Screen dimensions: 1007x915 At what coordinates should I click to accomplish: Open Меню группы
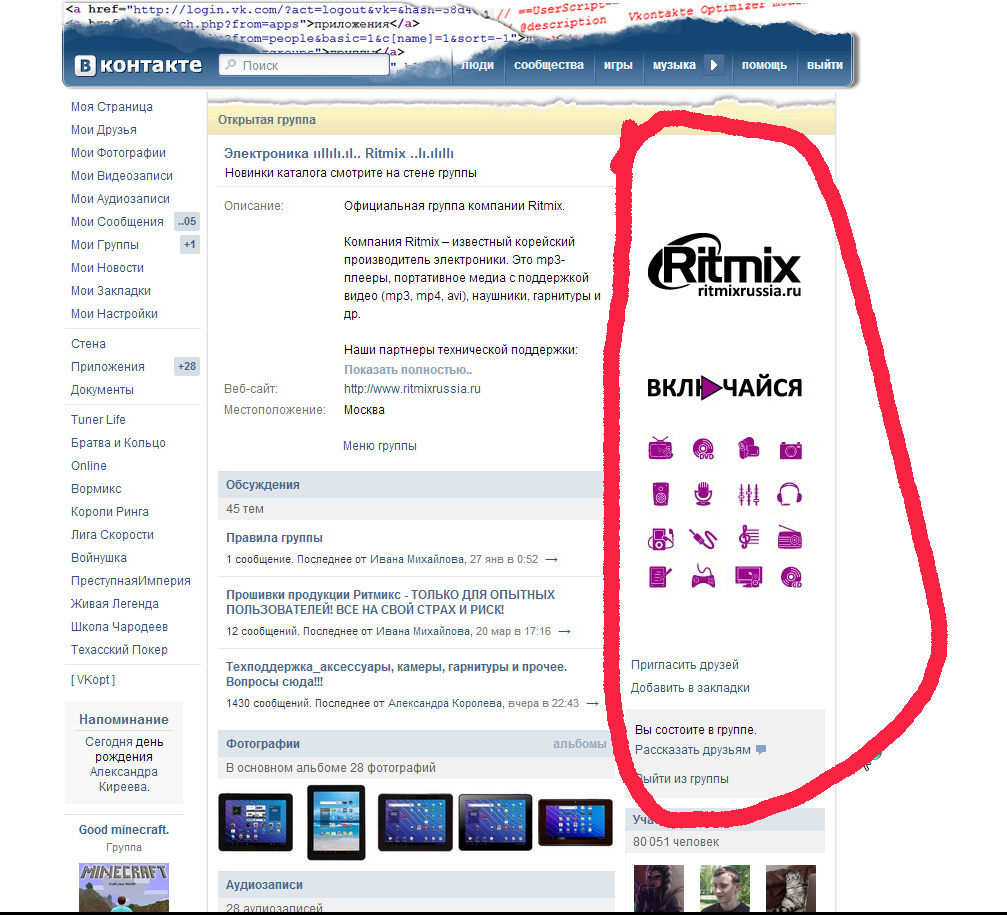click(x=380, y=446)
